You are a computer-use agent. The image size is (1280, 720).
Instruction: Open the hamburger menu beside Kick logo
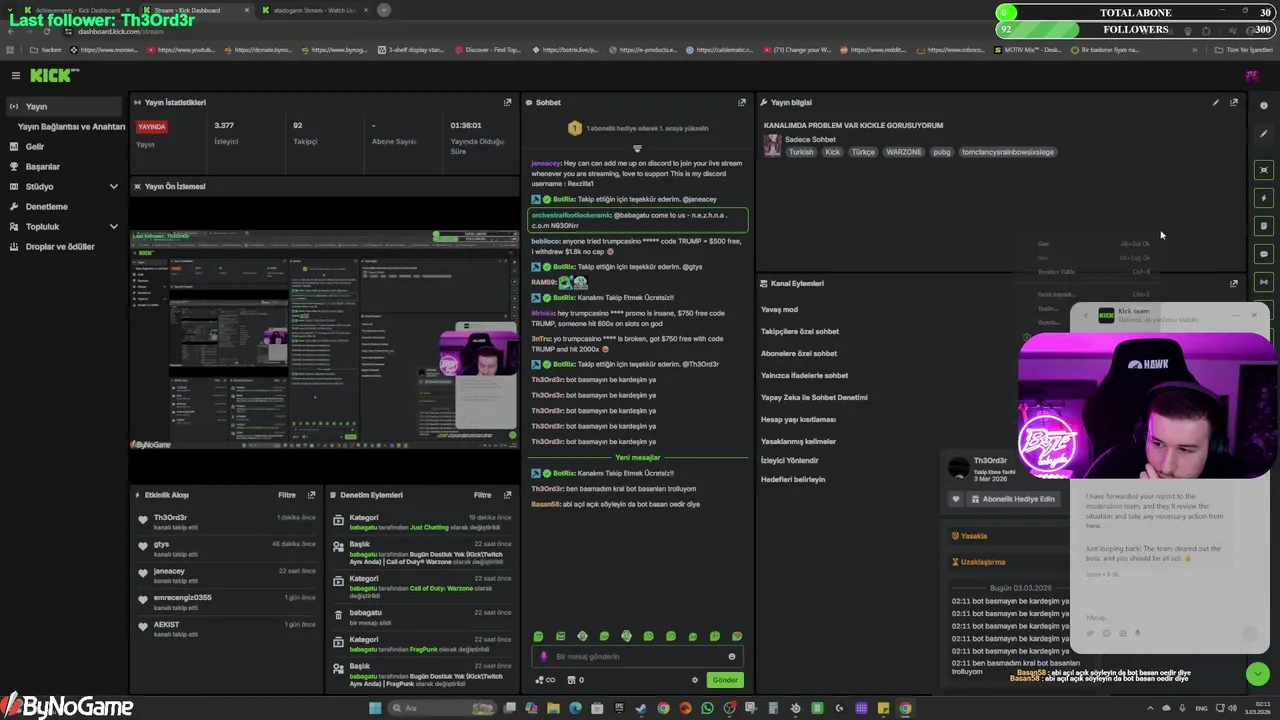[x=16, y=75]
